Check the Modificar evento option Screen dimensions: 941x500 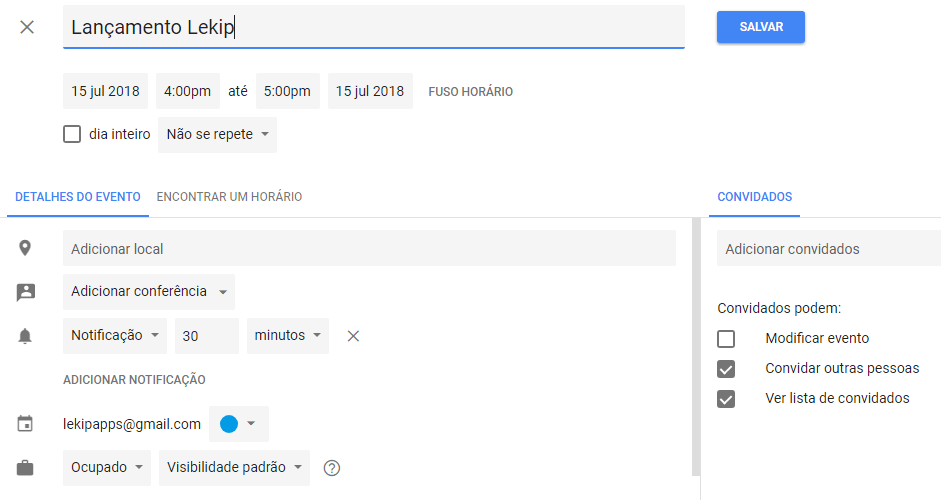(x=726, y=339)
